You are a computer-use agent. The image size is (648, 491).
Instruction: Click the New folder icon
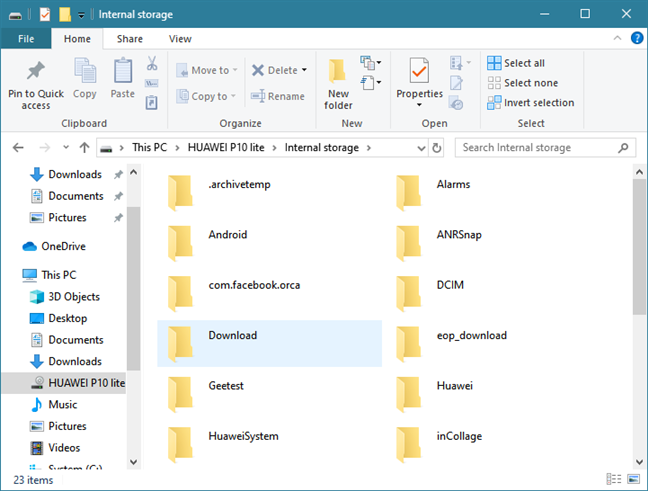[x=338, y=71]
